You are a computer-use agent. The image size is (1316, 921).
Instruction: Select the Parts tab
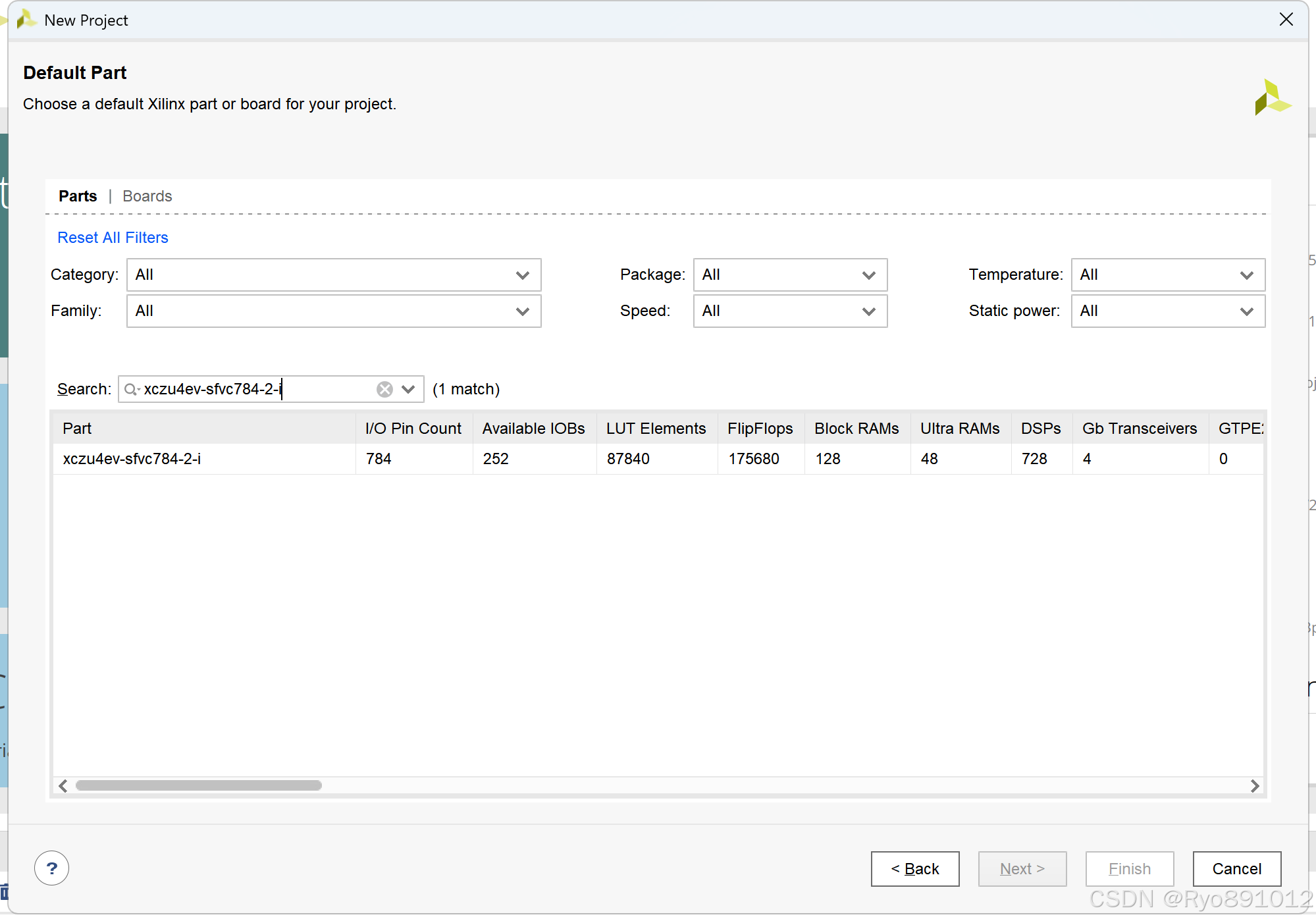(x=78, y=196)
